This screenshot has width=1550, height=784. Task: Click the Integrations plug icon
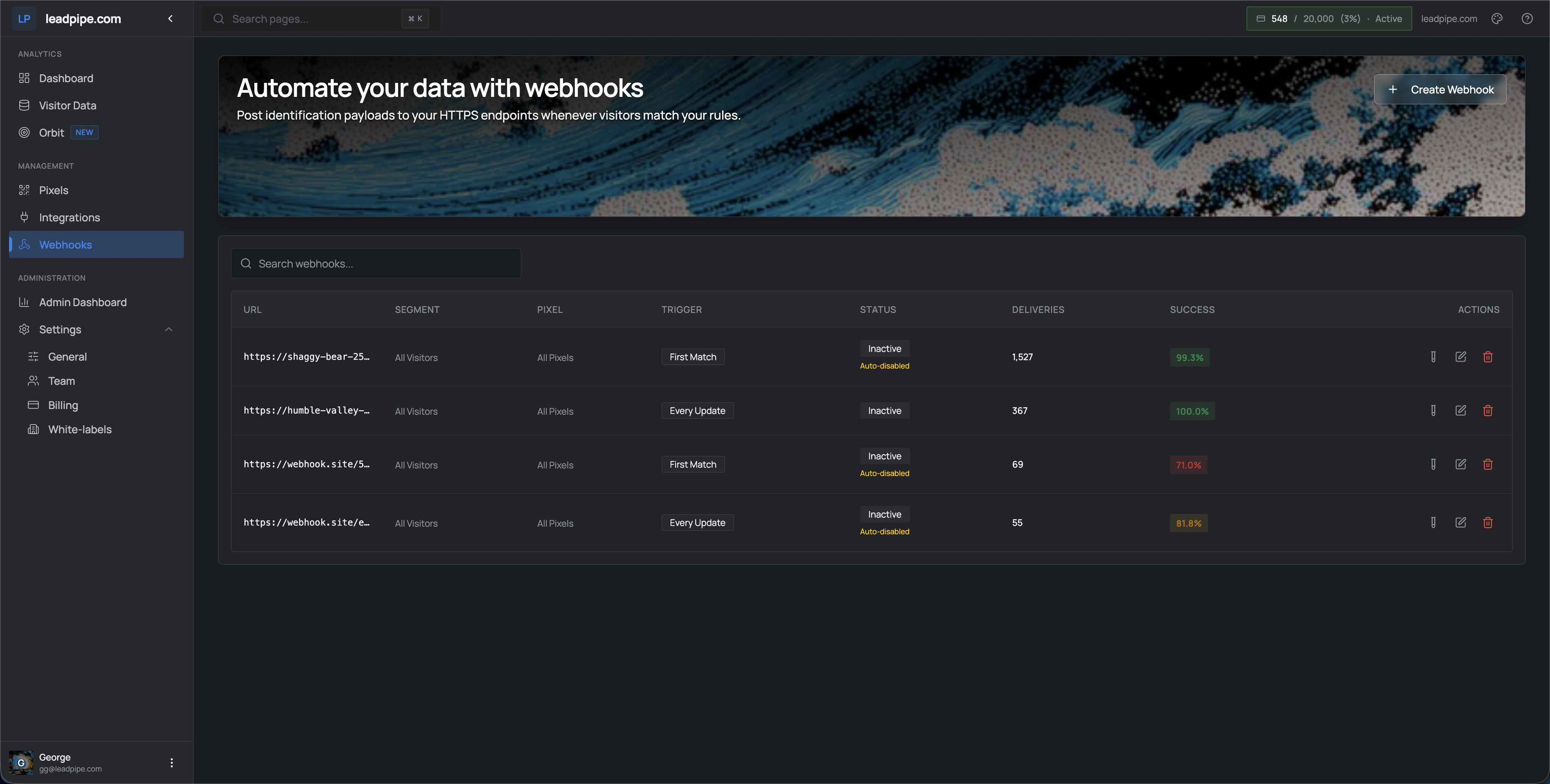coord(24,217)
